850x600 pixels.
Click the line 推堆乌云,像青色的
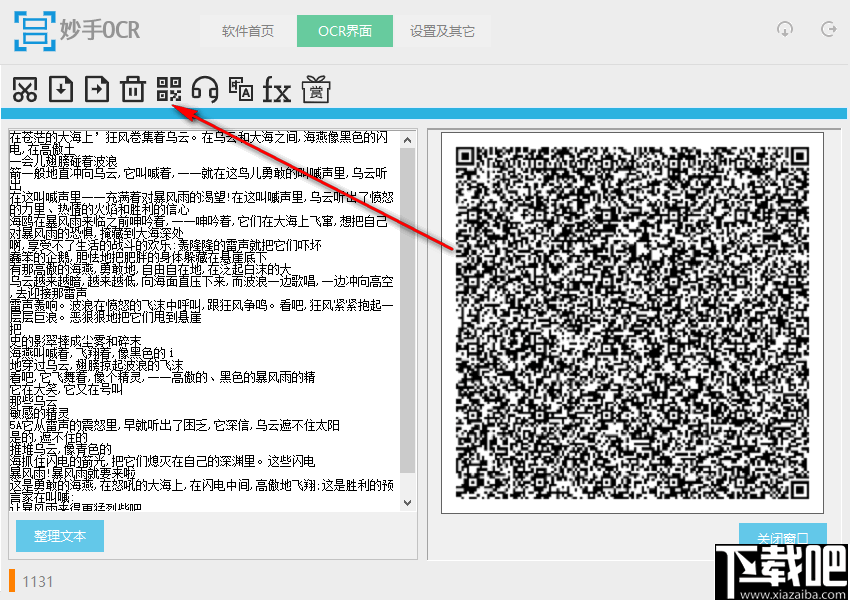click(x=60, y=449)
